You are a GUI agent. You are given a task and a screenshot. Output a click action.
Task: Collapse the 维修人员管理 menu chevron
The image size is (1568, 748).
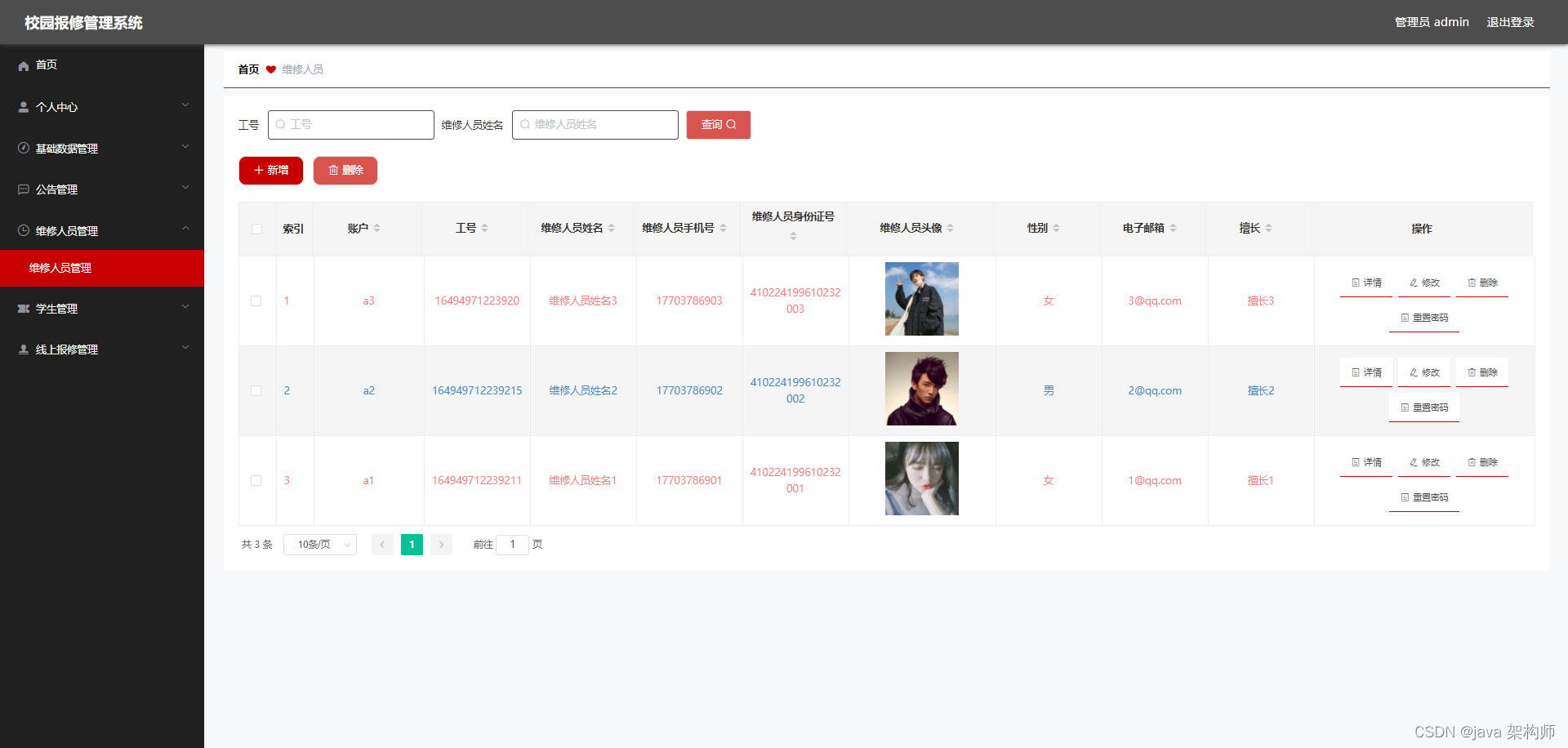tap(185, 229)
